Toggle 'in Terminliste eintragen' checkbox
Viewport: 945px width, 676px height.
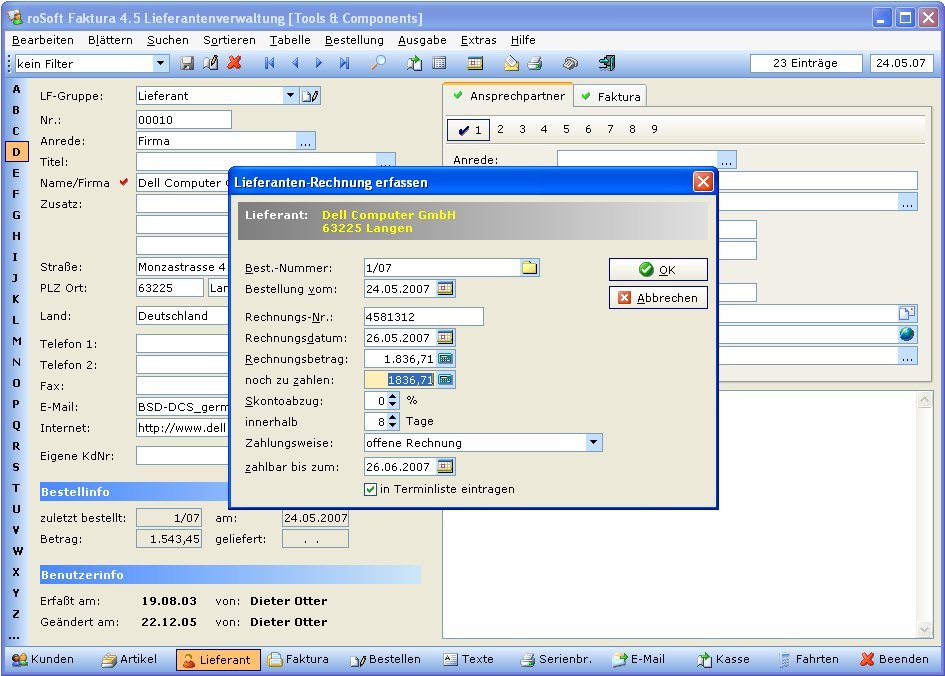tap(371, 489)
